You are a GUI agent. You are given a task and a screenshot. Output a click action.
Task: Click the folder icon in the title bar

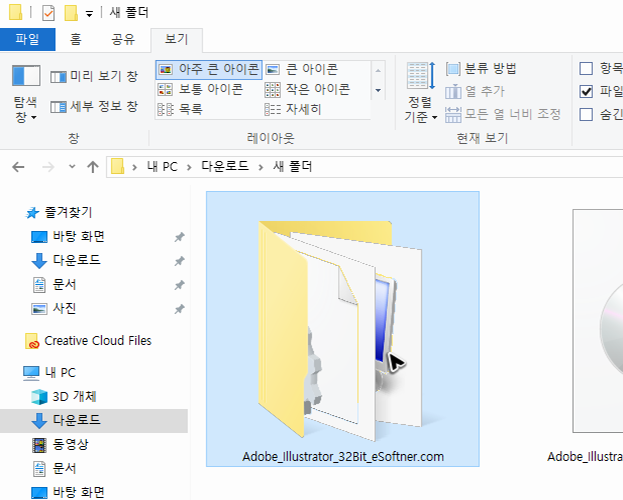tap(15, 12)
